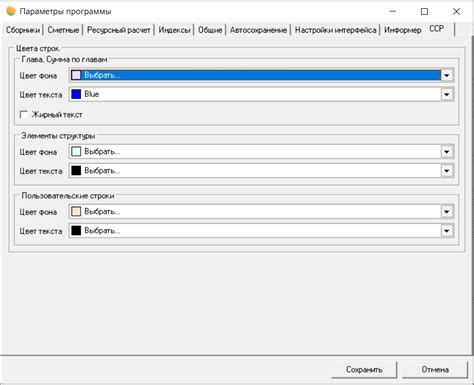Switch to Настройки интерфейса tab
This screenshot has height=385, width=474.
[x=335, y=30]
